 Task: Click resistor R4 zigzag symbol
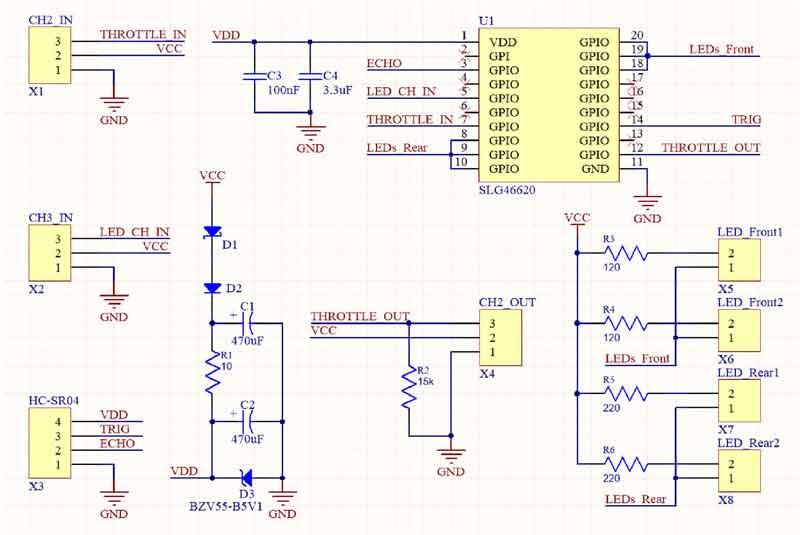click(x=626, y=323)
